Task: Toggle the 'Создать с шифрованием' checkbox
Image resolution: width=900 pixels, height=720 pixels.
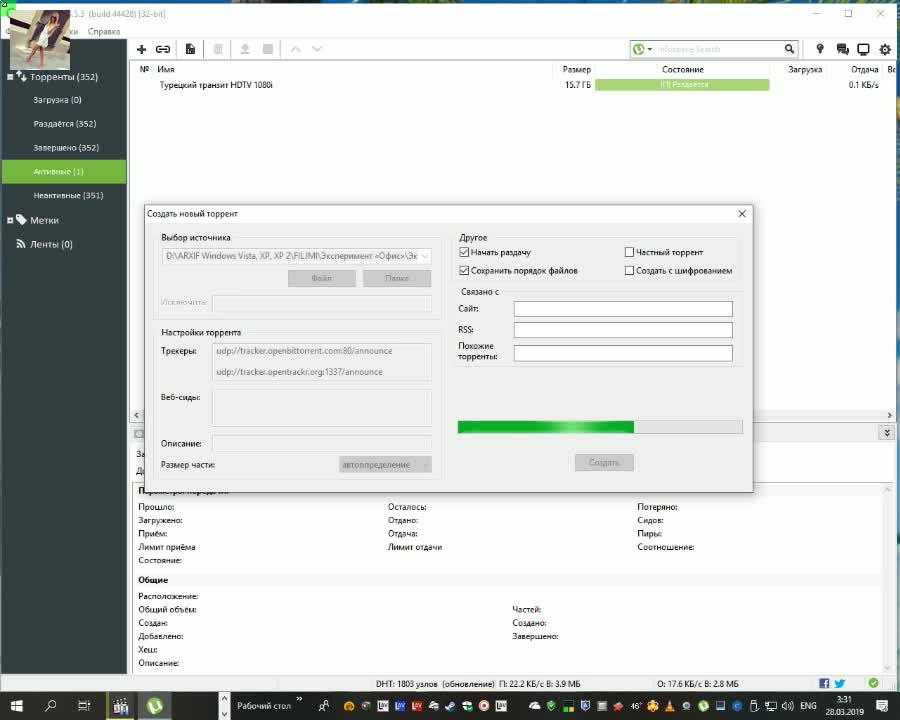Action: coord(630,271)
